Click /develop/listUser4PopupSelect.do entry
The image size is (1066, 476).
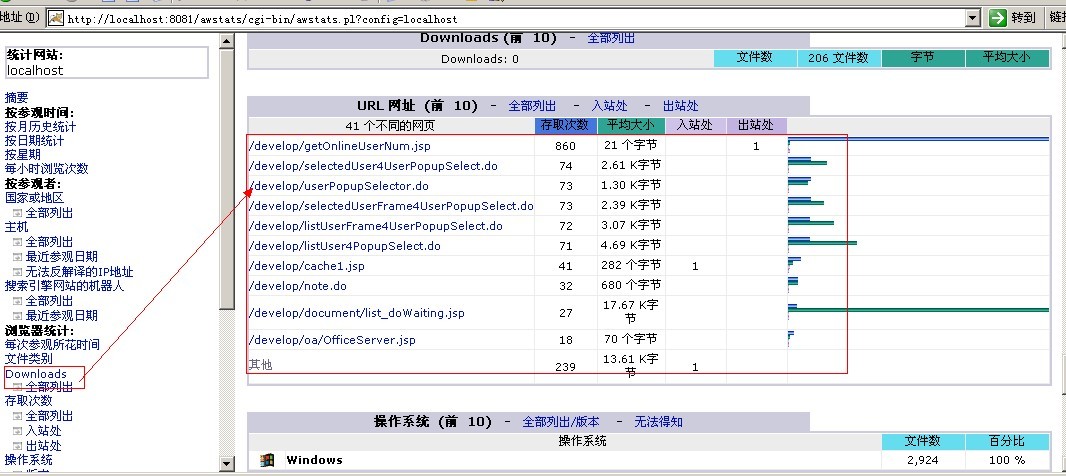pyautogui.click(x=345, y=246)
